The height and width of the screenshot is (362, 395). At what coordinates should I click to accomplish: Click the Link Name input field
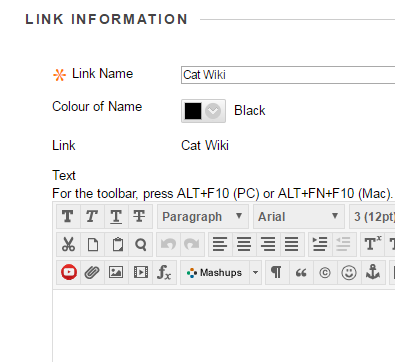pos(288,75)
